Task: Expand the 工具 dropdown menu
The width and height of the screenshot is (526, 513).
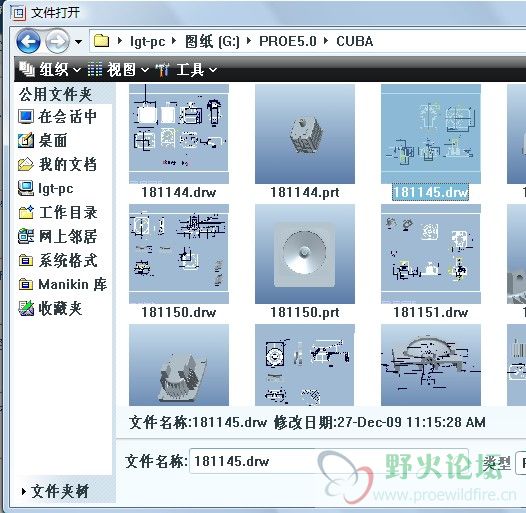Action: pyautogui.click(x=187, y=69)
